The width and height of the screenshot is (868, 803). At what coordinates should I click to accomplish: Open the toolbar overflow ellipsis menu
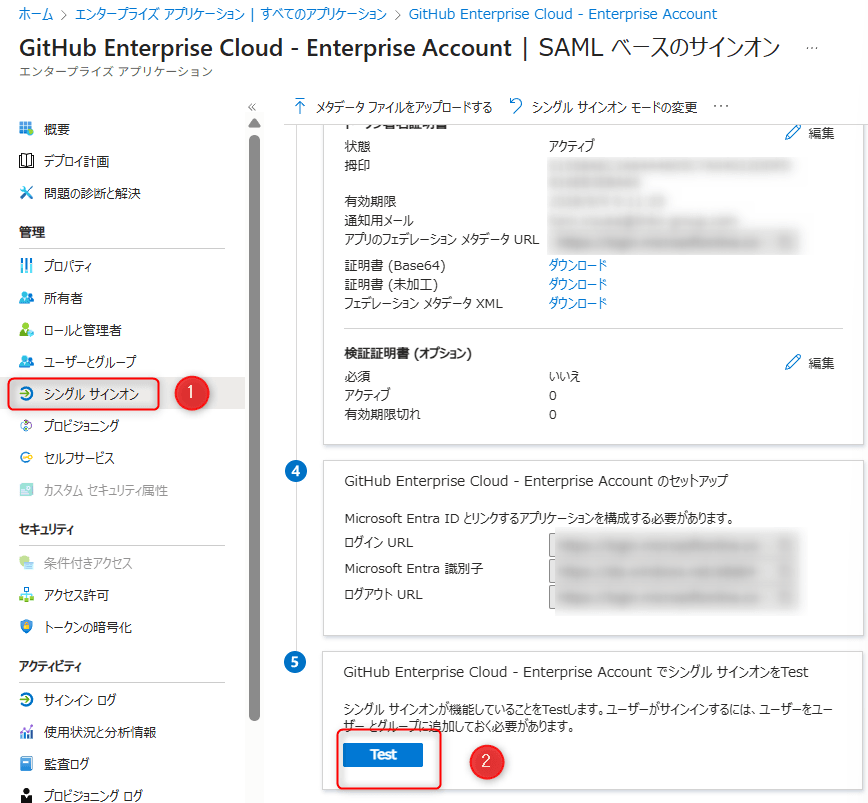721,106
